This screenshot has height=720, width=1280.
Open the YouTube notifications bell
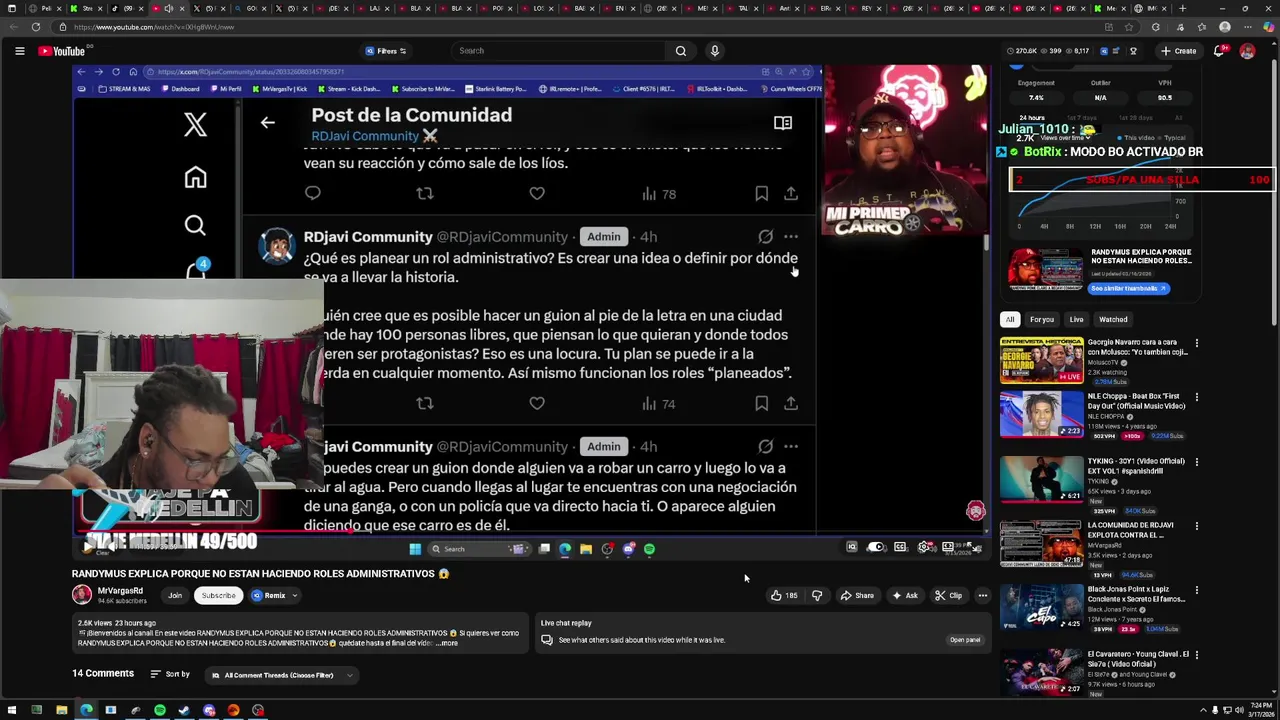1219,51
